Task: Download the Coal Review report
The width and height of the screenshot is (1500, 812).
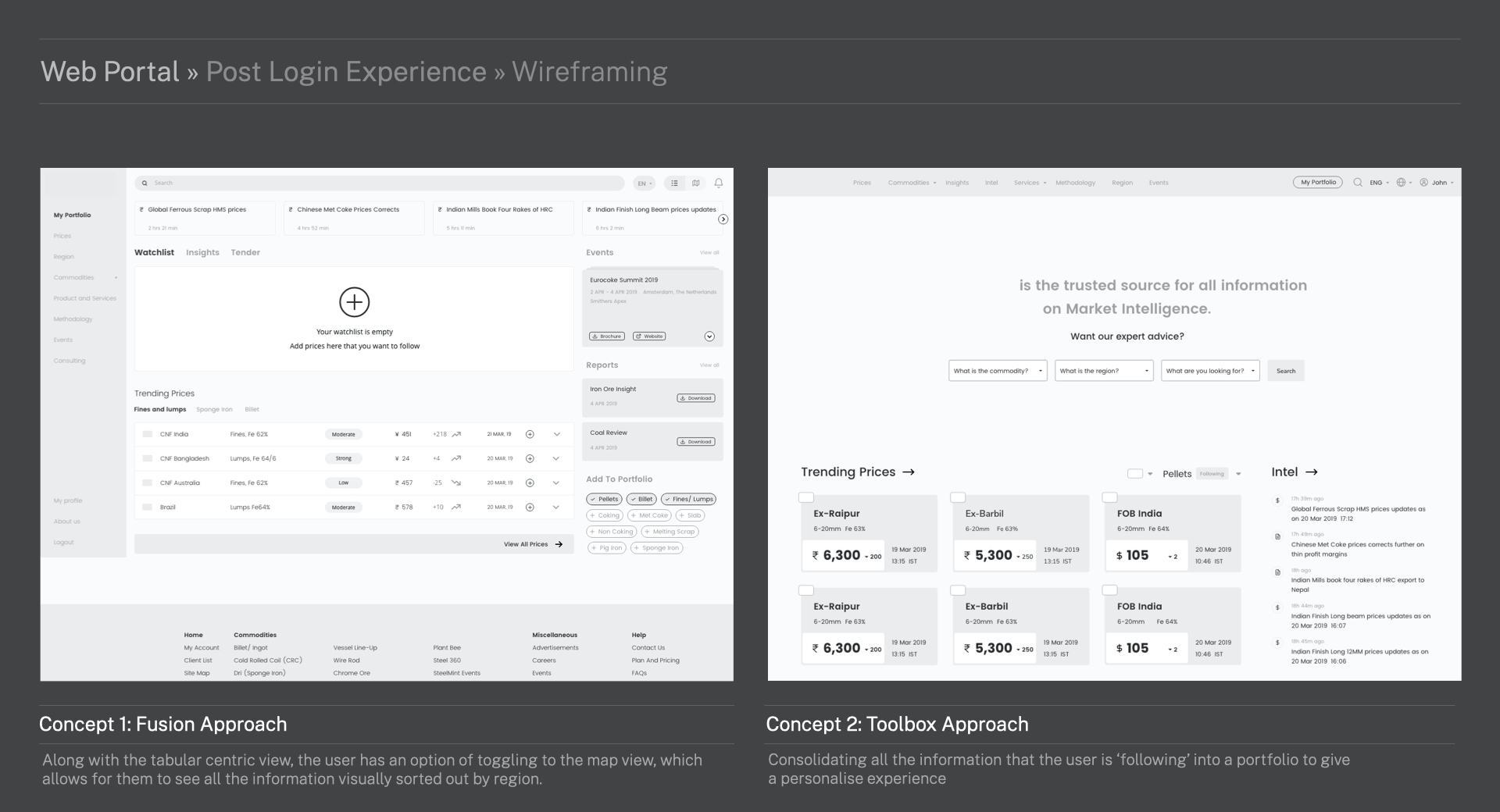Action: [x=695, y=442]
